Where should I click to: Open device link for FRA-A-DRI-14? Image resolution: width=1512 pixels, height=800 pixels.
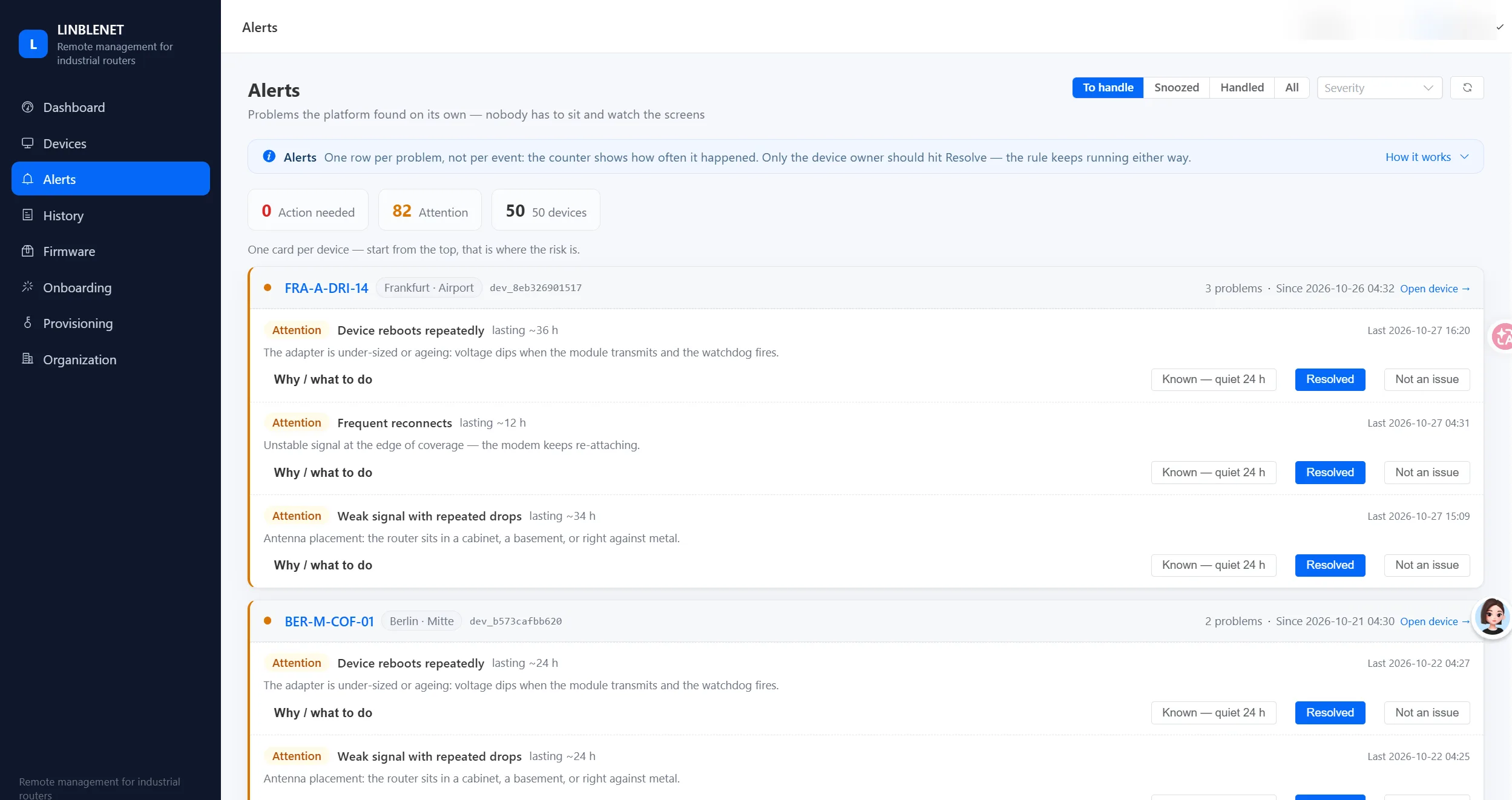click(x=1435, y=289)
